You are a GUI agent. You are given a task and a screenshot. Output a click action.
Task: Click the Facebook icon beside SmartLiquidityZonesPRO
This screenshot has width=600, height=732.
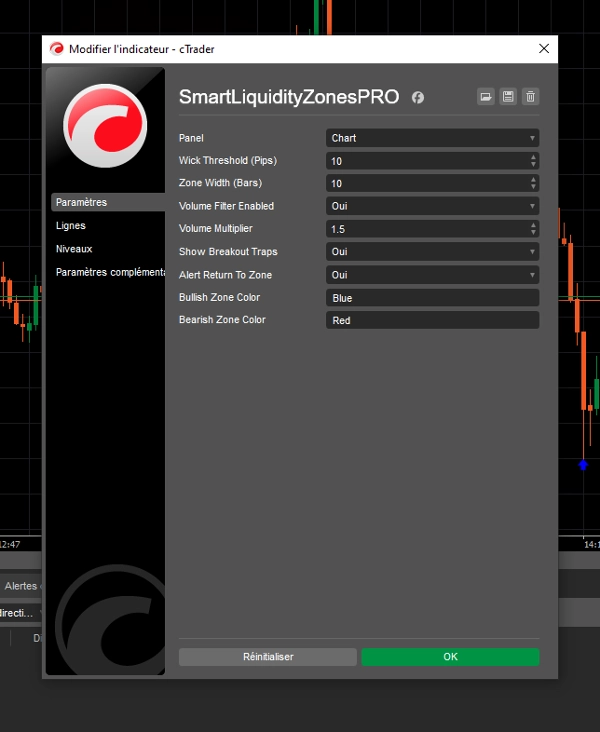417,97
